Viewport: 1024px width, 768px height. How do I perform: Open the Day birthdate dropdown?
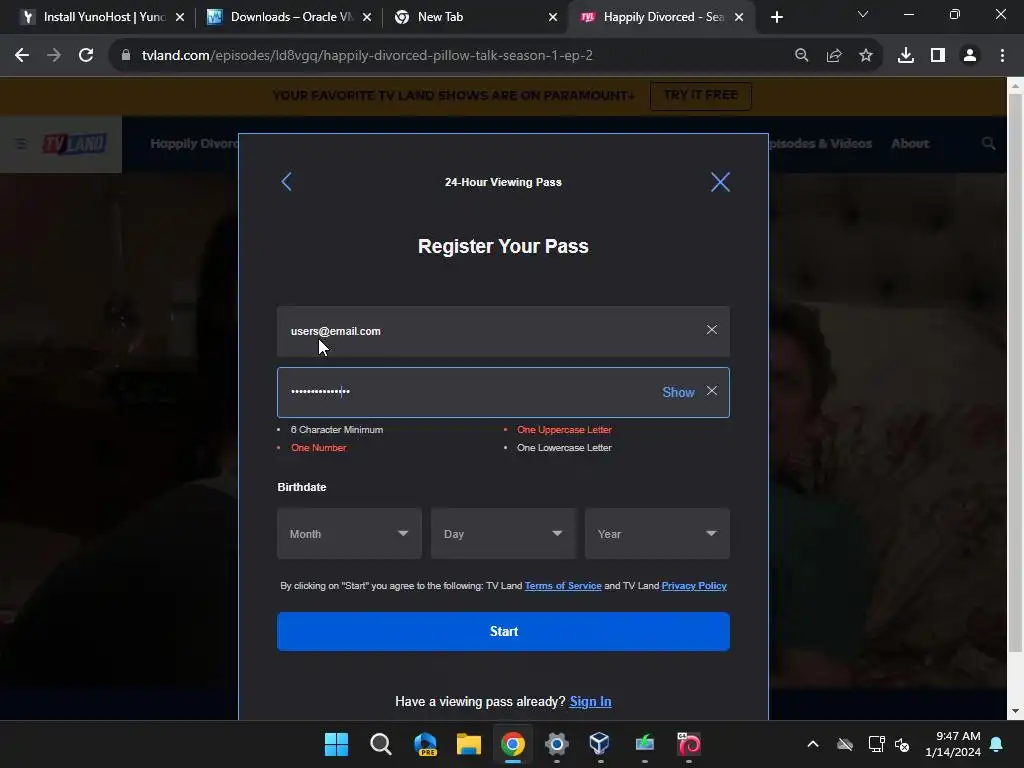pyautogui.click(x=503, y=534)
